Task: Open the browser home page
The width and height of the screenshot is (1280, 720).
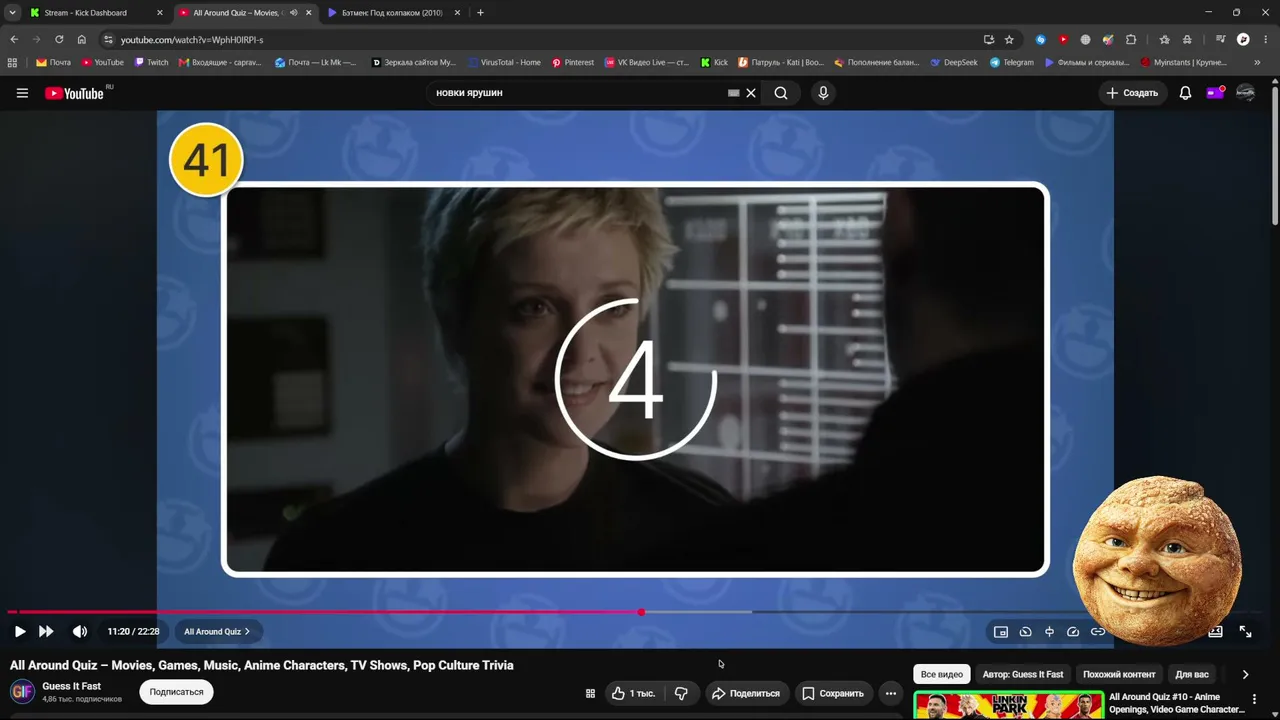Action: coord(82,39)
